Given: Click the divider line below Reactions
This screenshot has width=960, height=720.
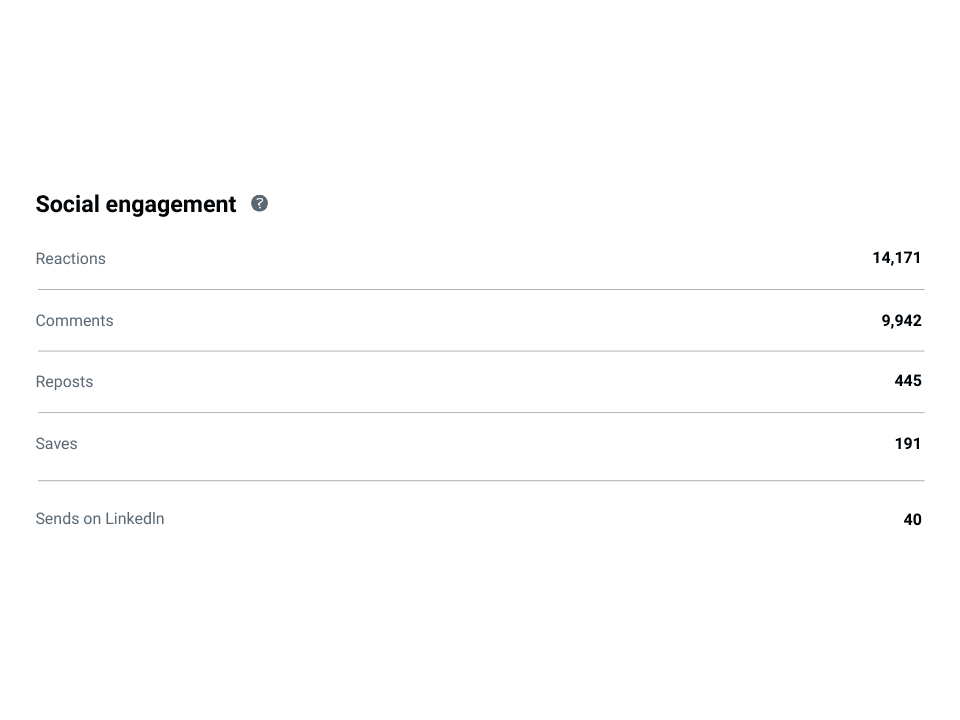Looking at the screenshot, I should (x=480, y=290).
